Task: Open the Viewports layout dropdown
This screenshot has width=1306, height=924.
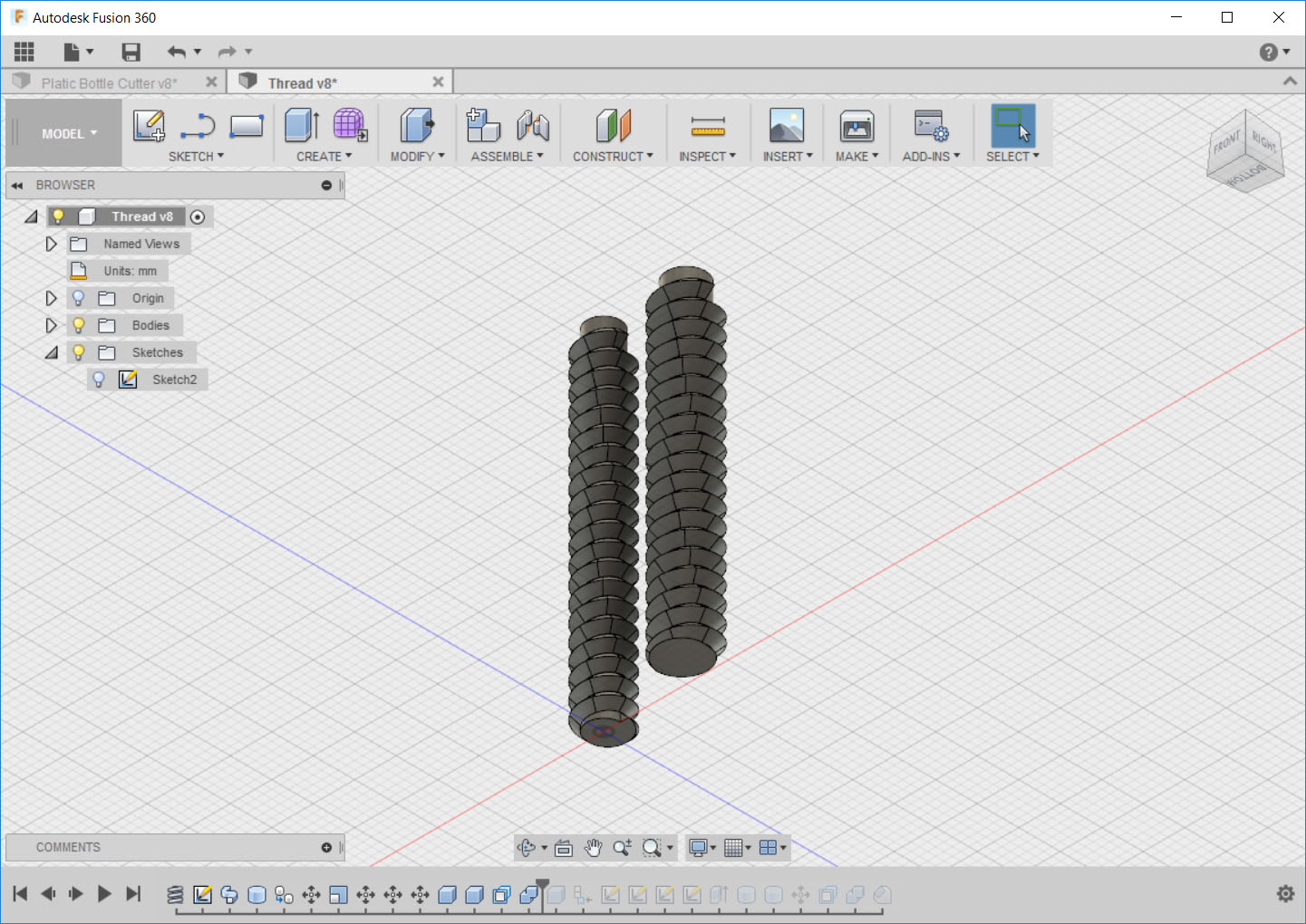Action: pyautogui.click(x=773, y=848)
